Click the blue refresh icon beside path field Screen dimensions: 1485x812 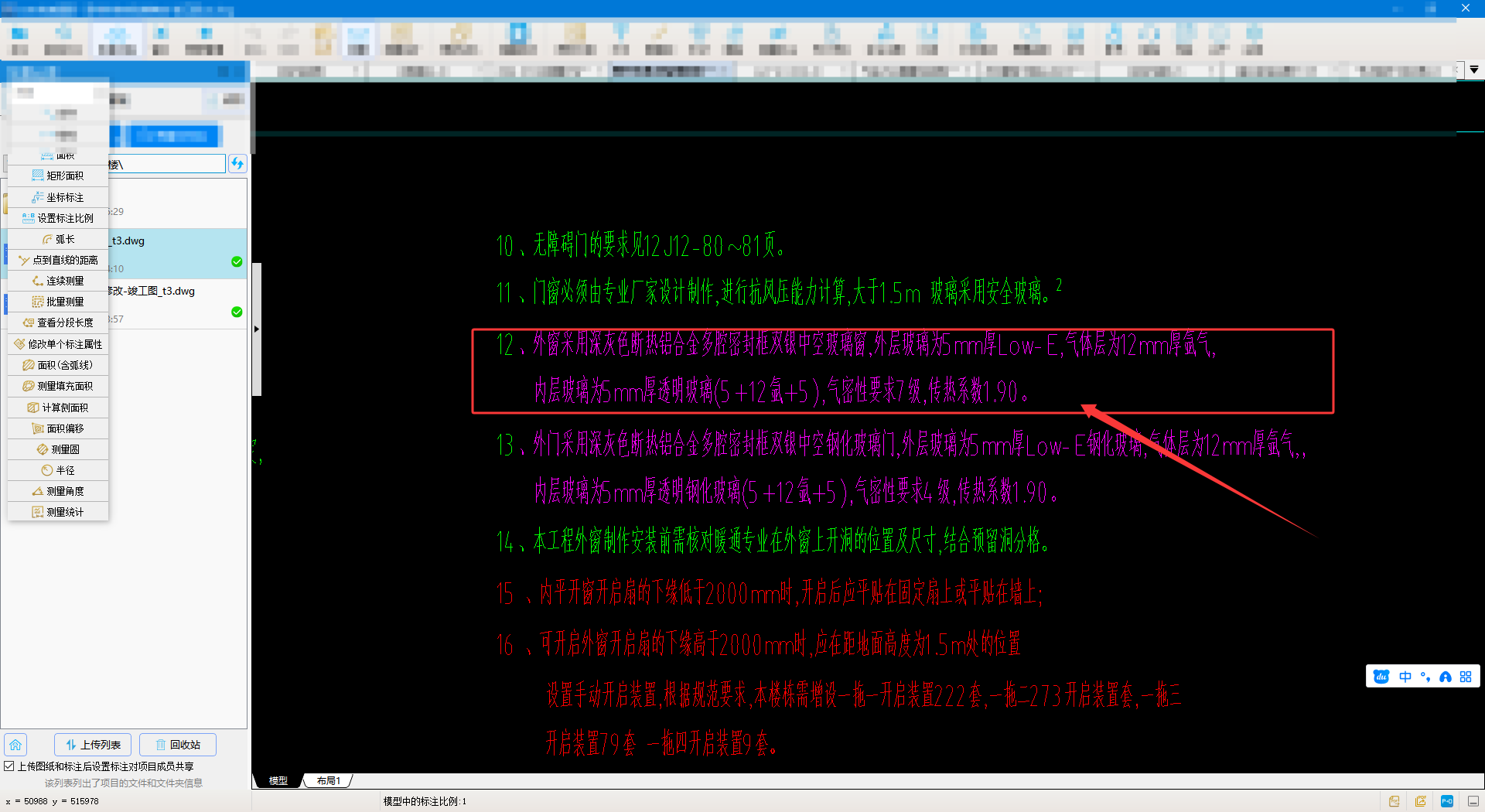tap(237, 163)
